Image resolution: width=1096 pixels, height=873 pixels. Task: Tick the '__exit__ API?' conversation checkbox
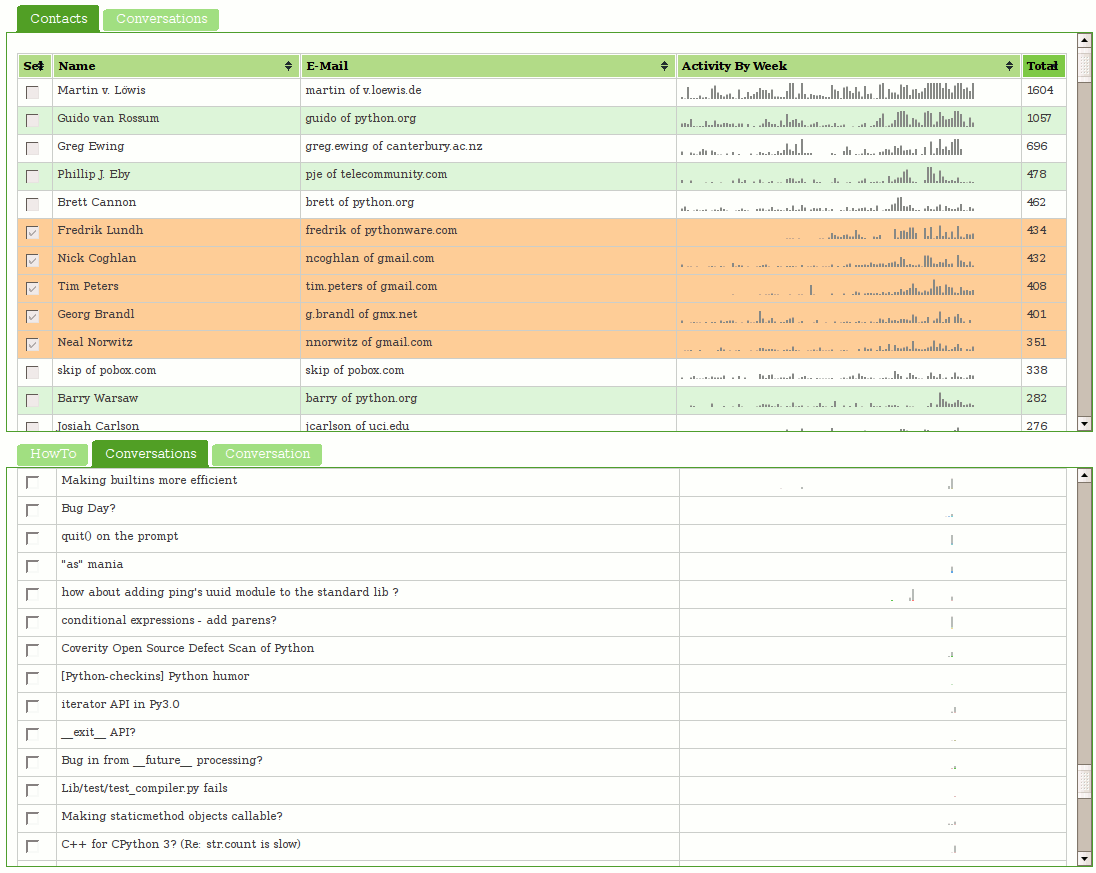[x=32, y=734]
